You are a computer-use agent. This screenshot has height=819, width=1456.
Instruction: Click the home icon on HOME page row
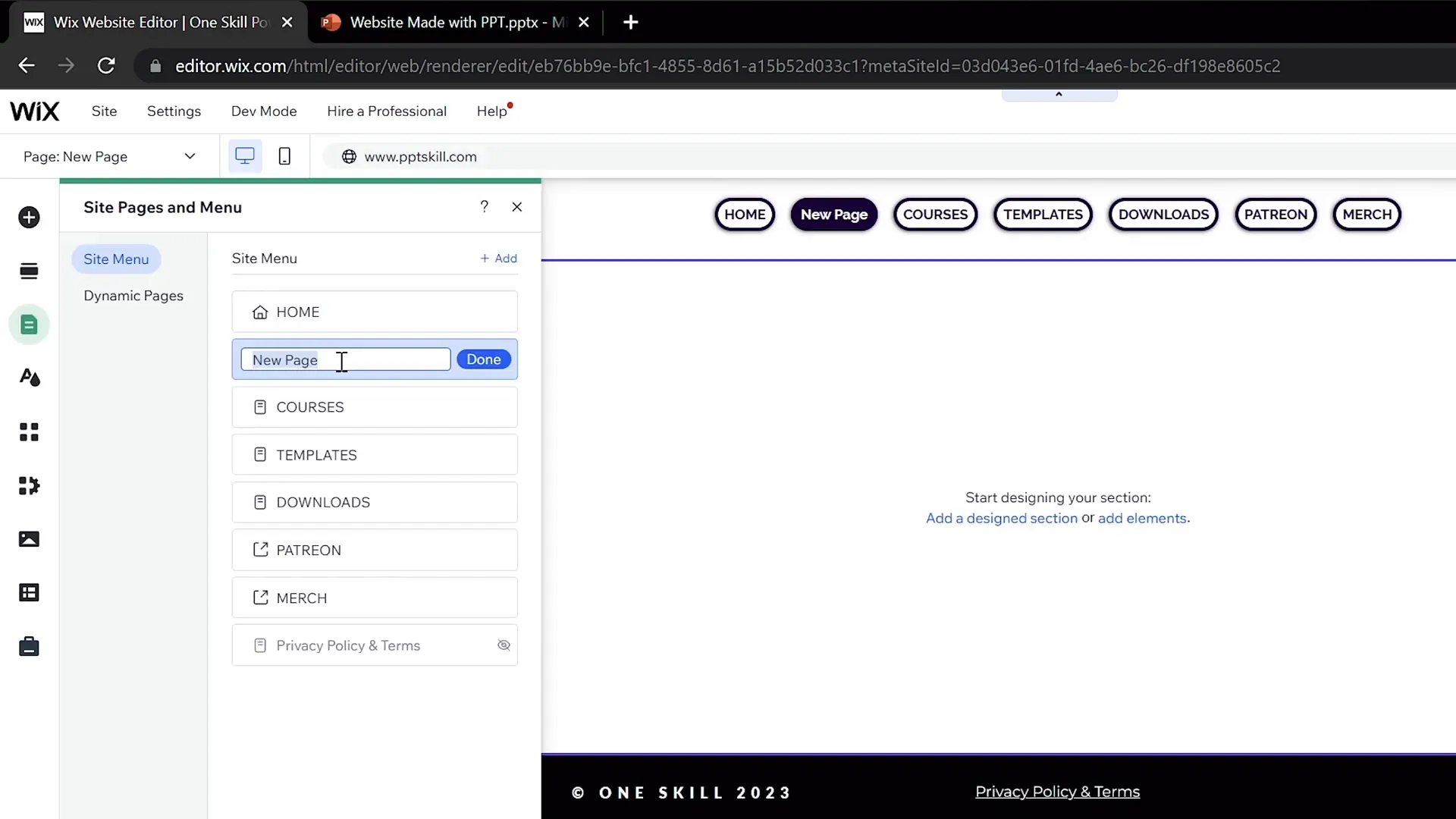[x=260, y=312]
